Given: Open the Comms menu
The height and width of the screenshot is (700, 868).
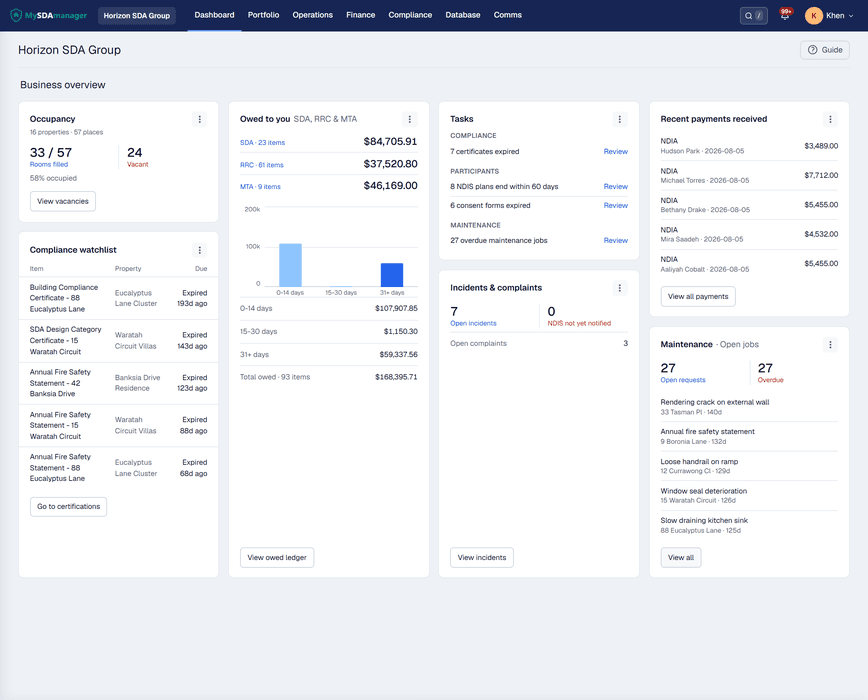Looking at the screenshot, I should pos(508,15).
